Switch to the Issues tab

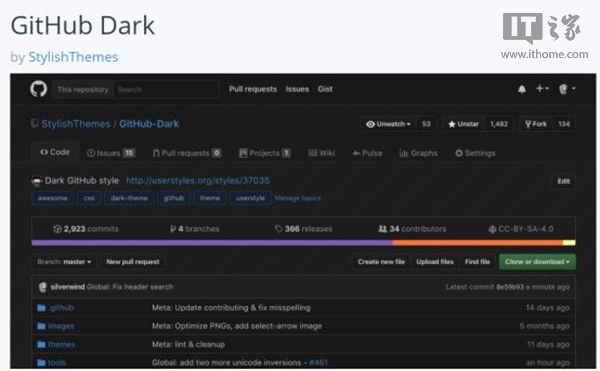pyautogui.click(x=111, y=153)
